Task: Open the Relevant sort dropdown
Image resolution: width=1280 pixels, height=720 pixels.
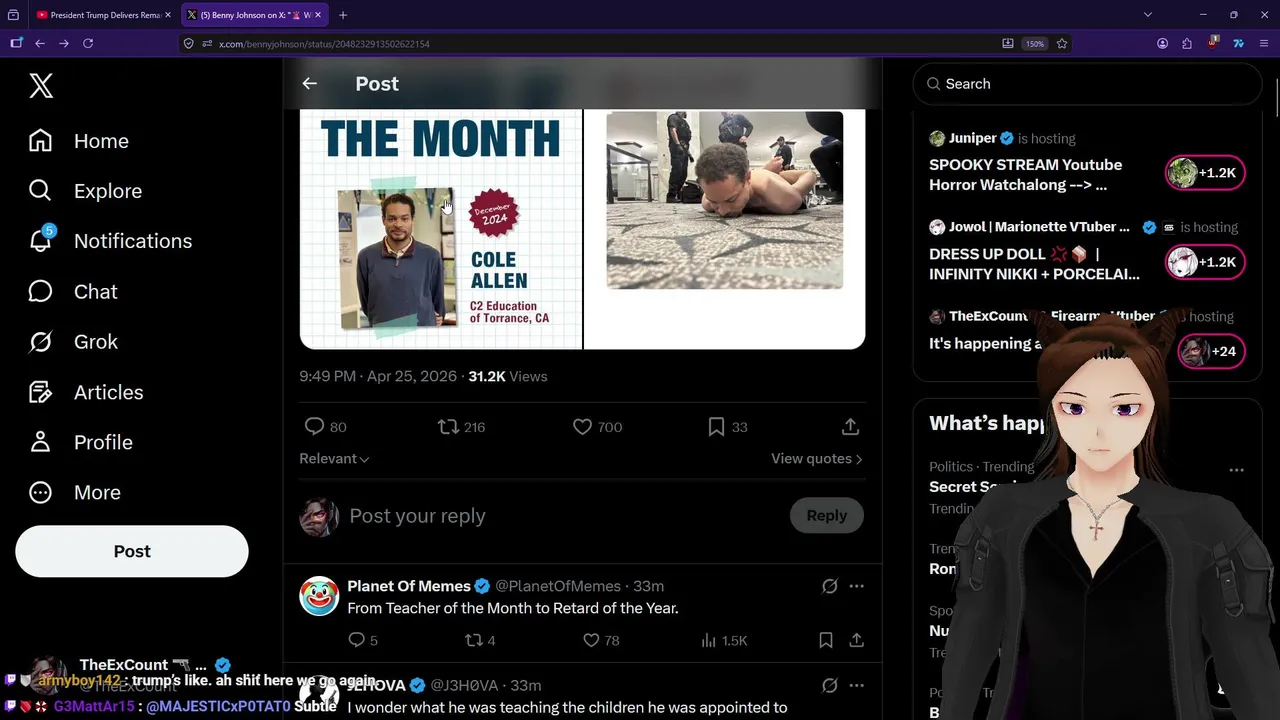Action: point(334,458)
